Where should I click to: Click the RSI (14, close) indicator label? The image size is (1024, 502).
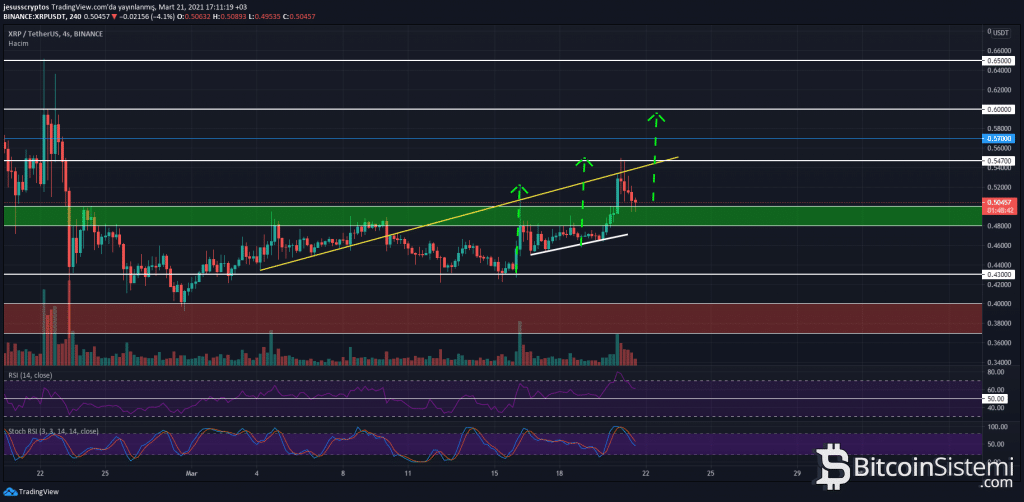pyautogui.click(x=30, y=375)
